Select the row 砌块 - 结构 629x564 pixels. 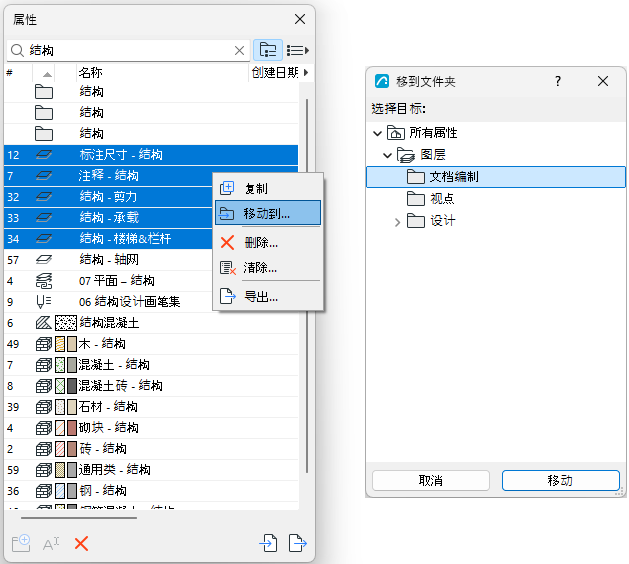[x=151, y=428]
